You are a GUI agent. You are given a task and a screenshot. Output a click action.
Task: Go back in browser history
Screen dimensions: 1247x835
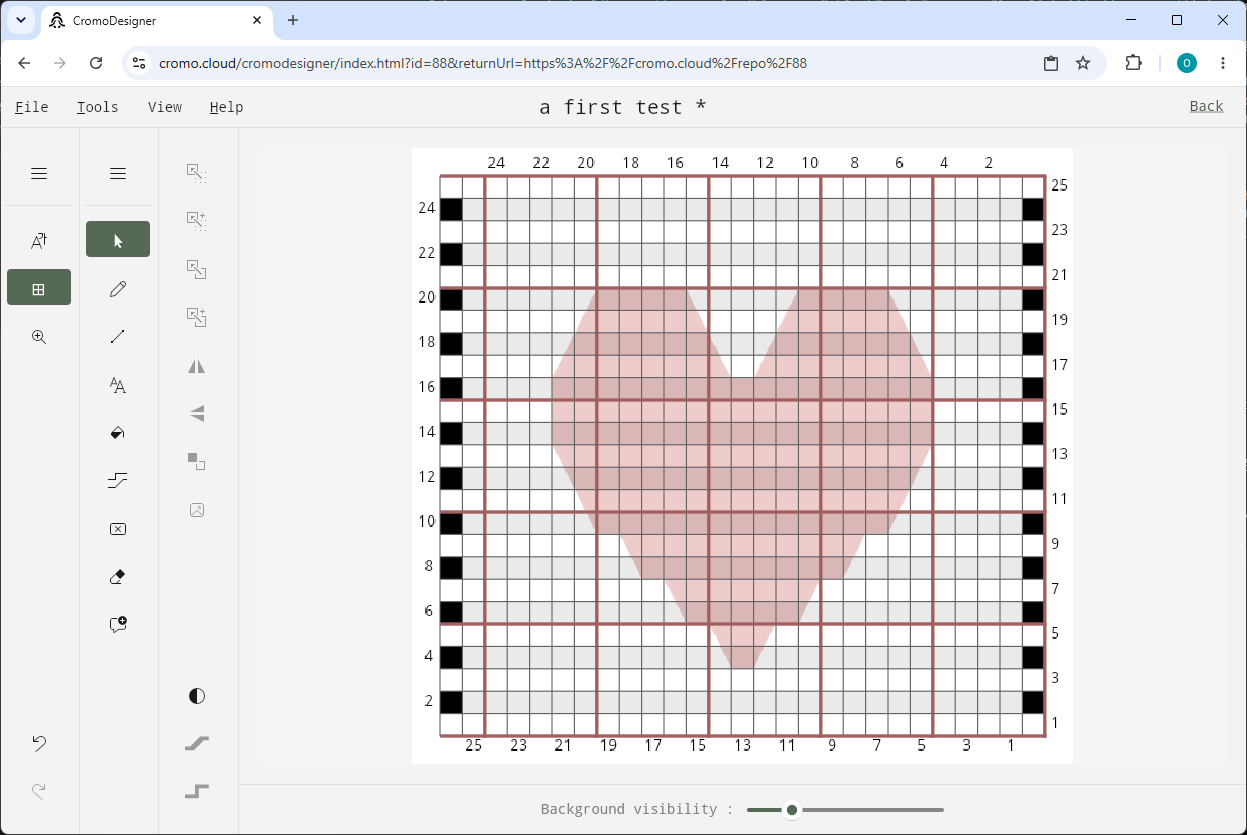[x=25, y=63]
